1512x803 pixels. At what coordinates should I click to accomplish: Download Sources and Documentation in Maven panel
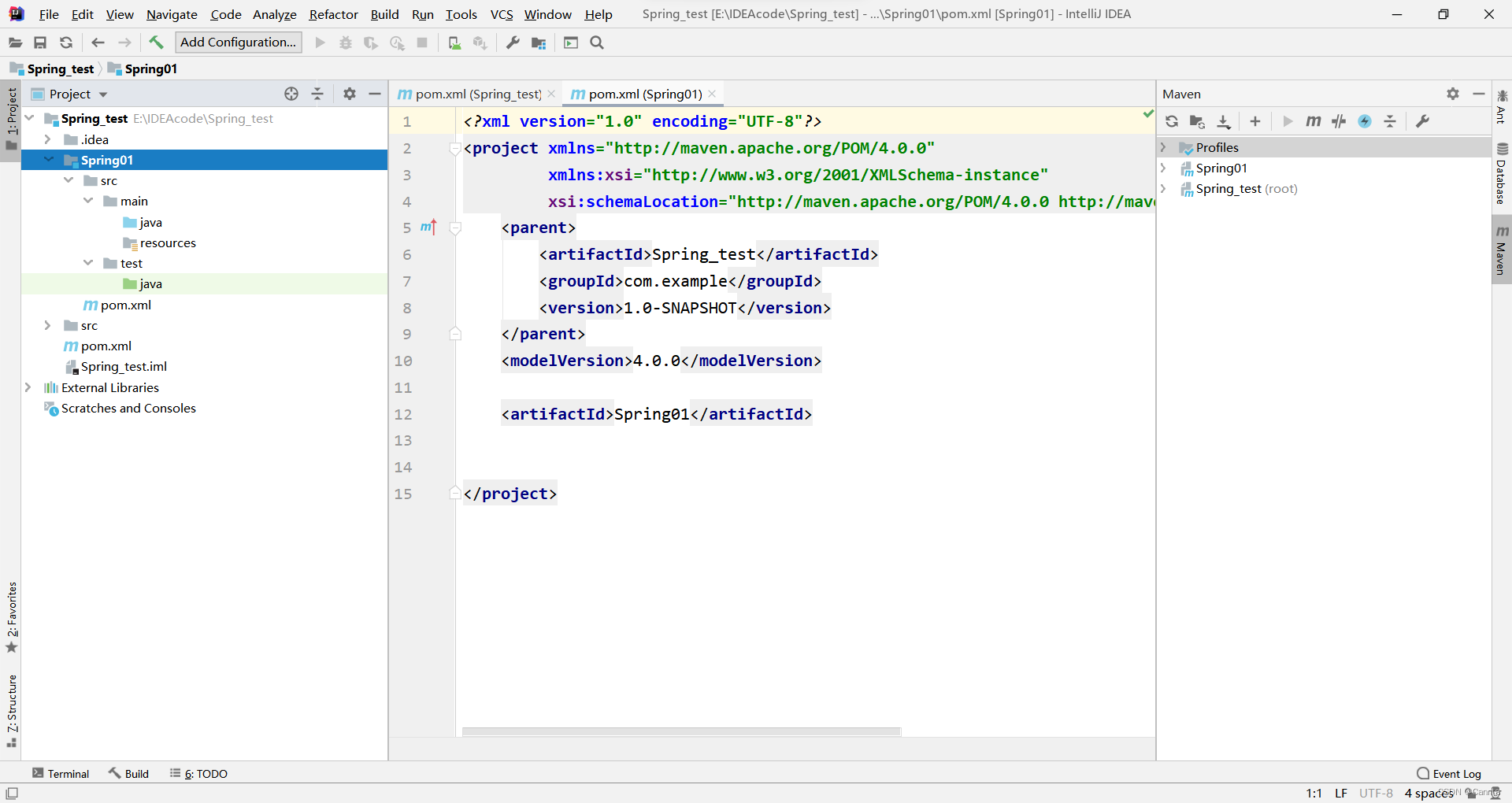[x=1224, y=121]
